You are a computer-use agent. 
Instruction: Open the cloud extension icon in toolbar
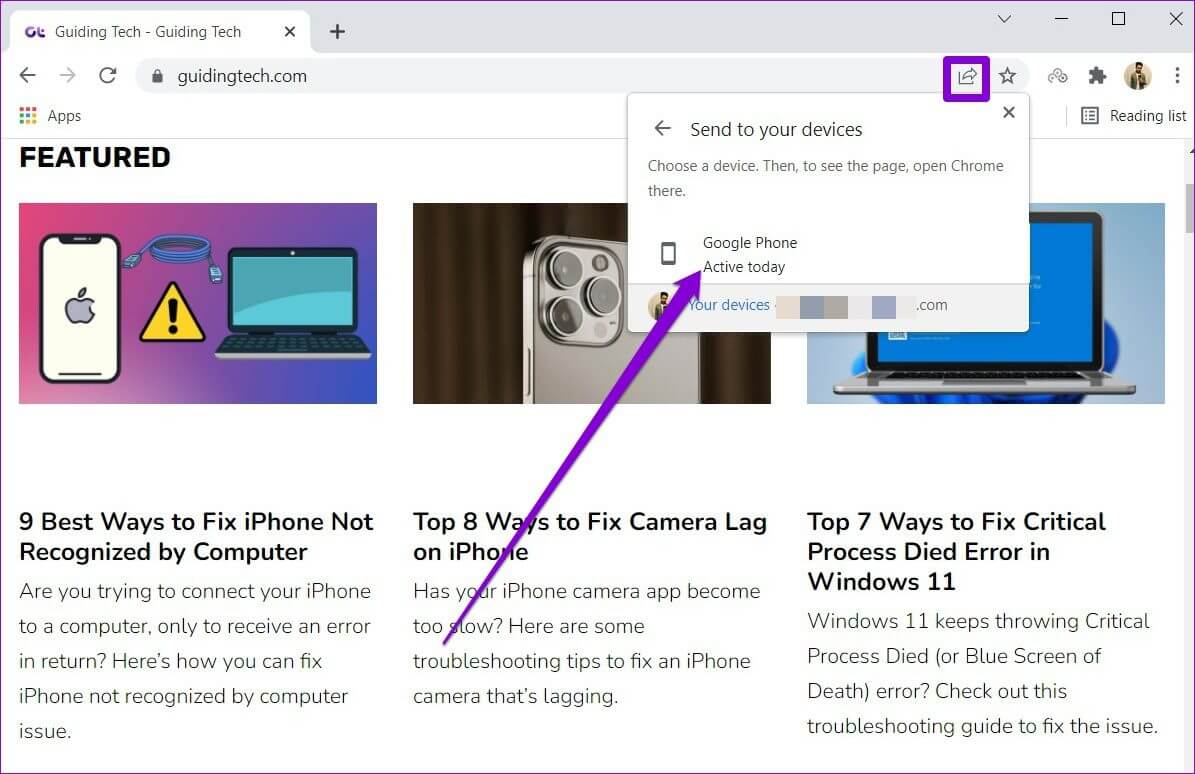[1057, 76]
